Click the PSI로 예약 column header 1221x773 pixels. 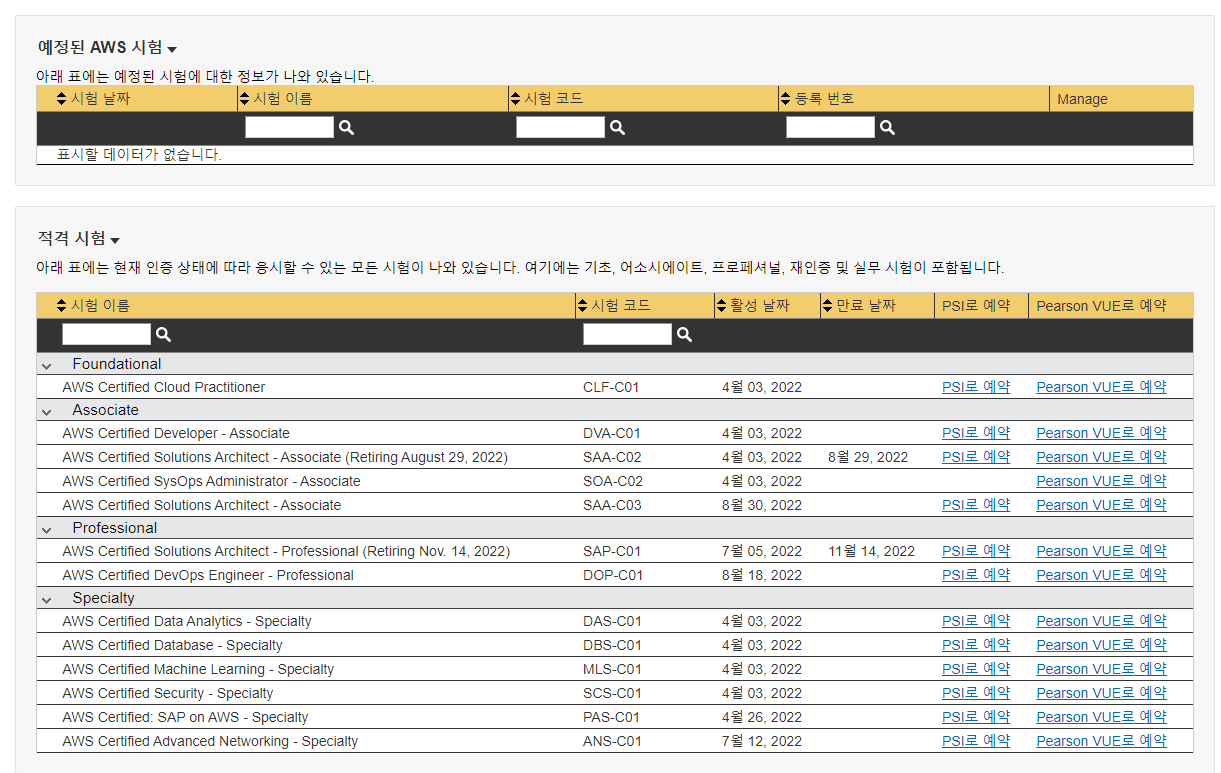(976, 306)
